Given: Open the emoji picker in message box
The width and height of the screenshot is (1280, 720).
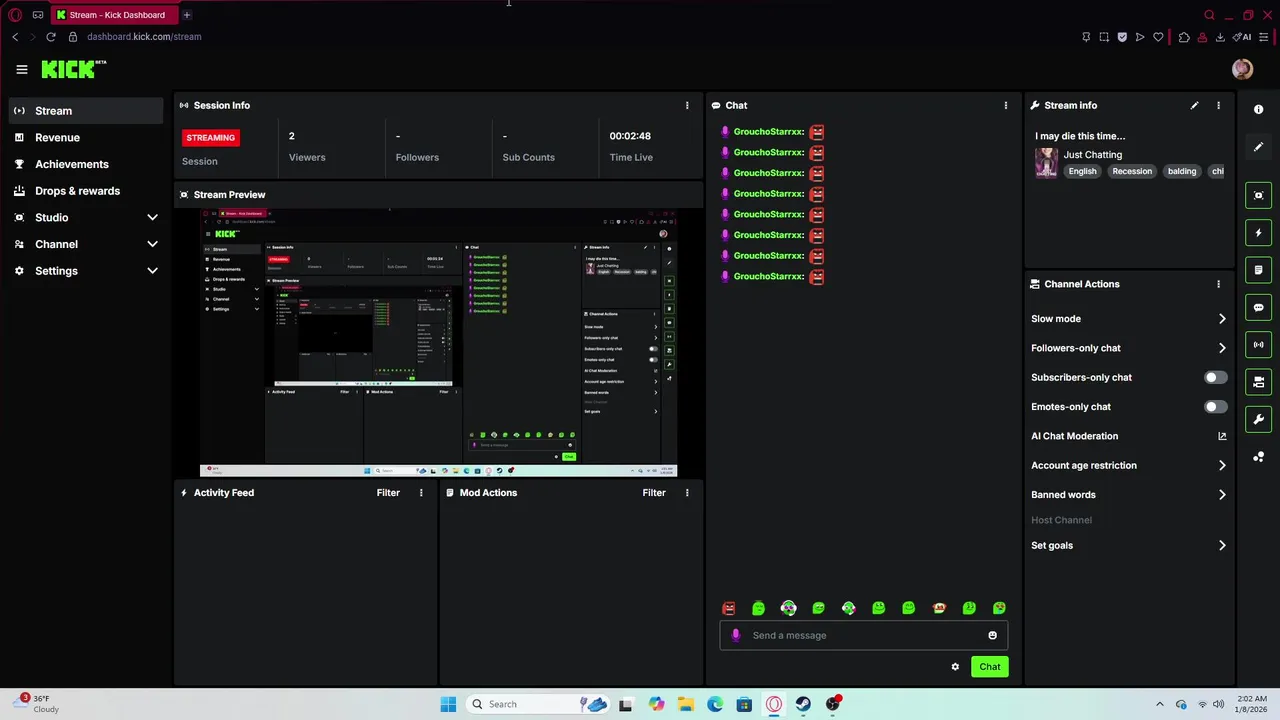Looking at the screenshot, I should coord(992,636).
